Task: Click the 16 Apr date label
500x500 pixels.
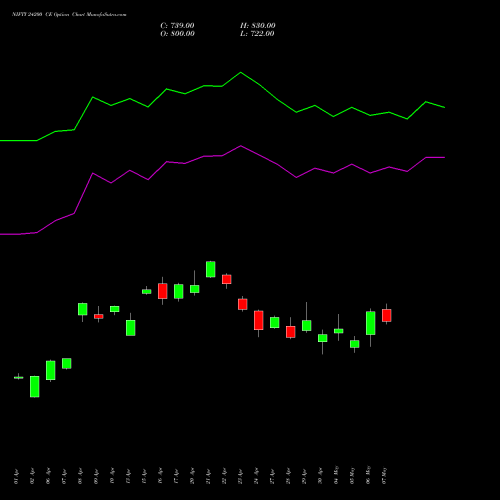Action: 160,477
